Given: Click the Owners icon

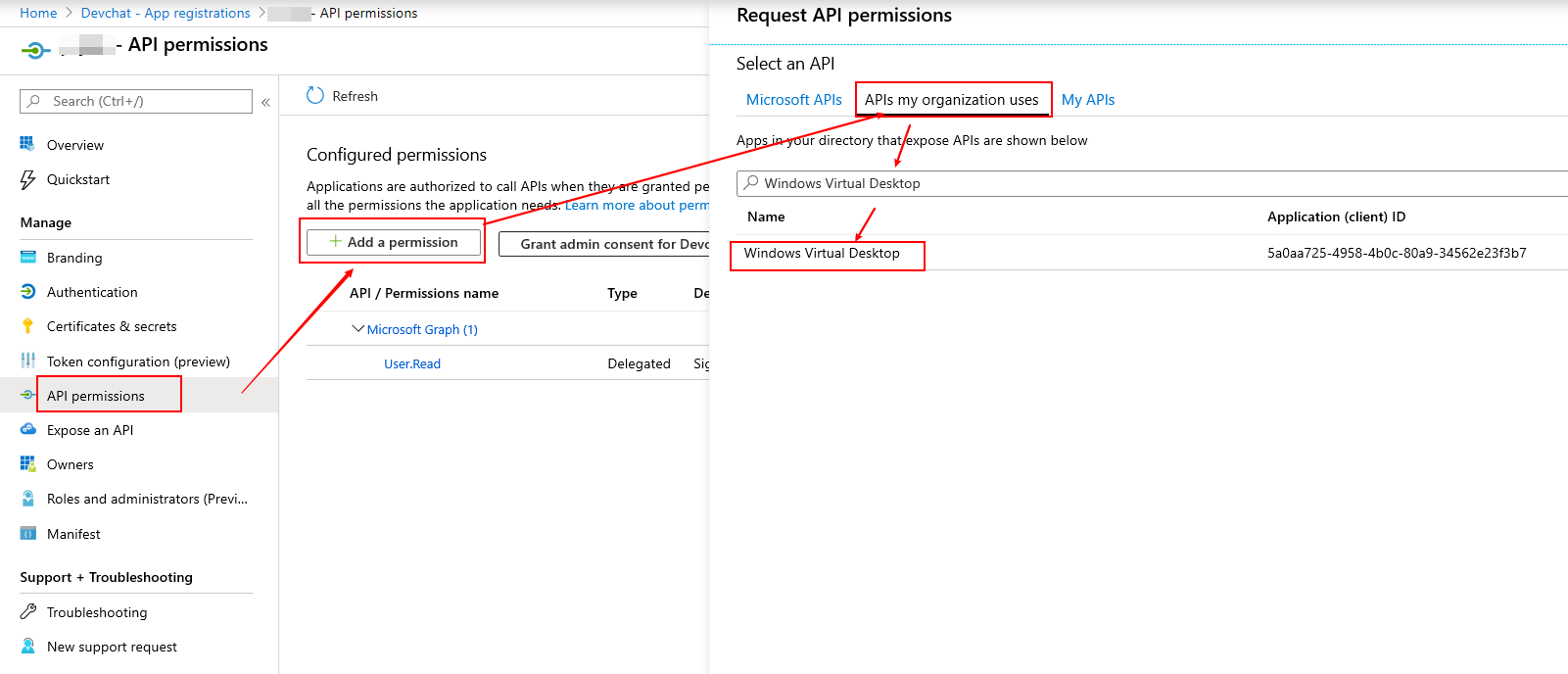Looking at the screenshot, I should 27,463.
